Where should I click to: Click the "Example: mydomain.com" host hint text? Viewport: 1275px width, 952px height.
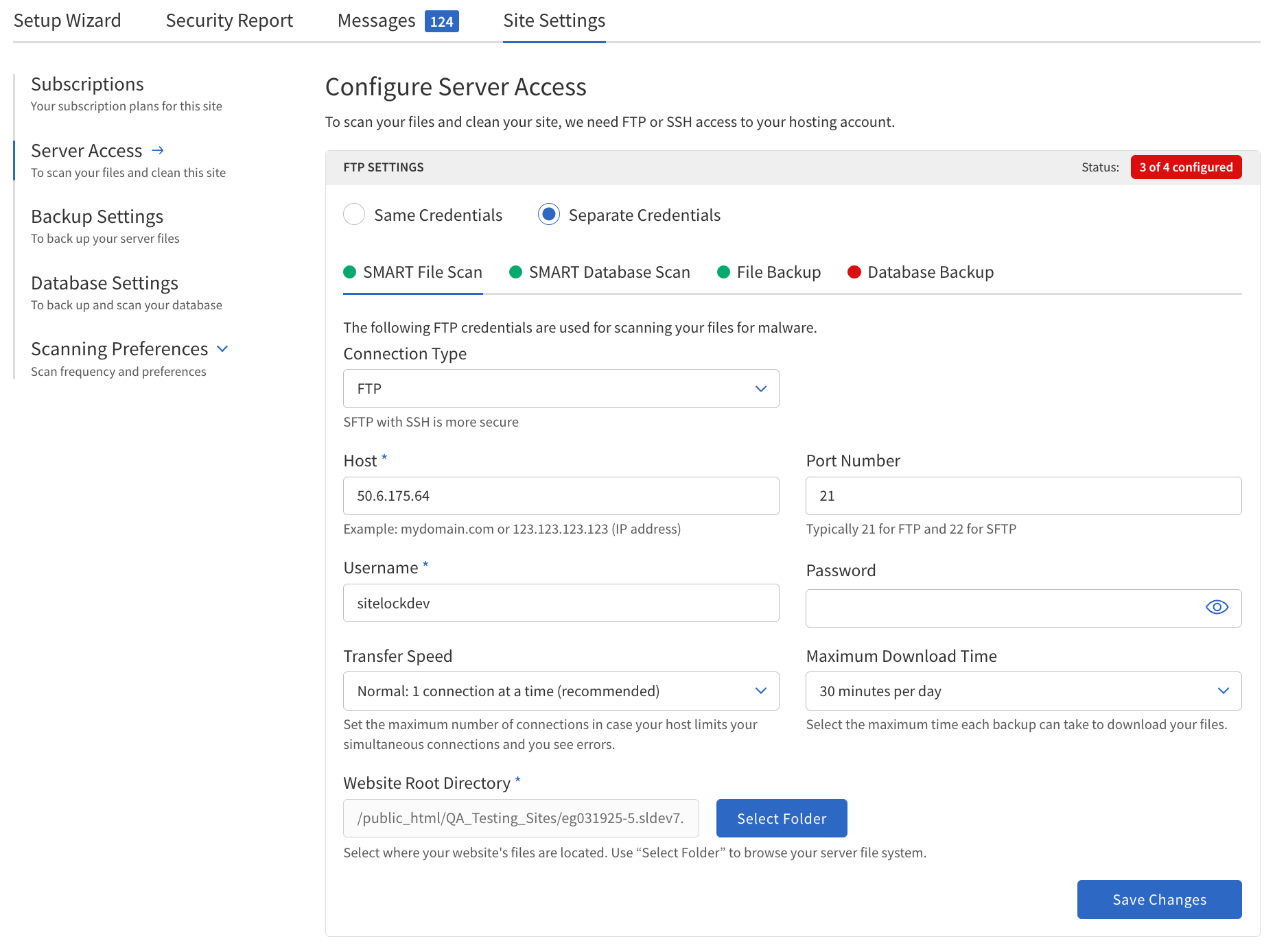click(x=512, y=529)
